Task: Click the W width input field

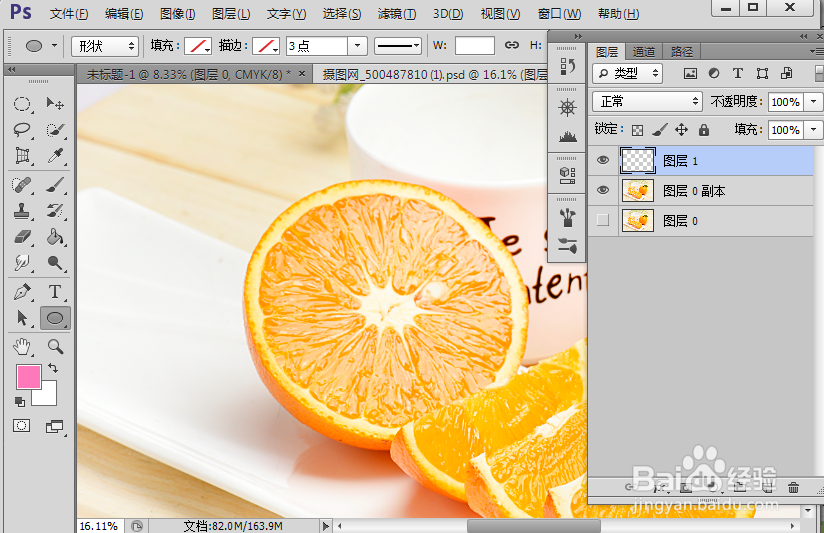Action: point(475,46)
